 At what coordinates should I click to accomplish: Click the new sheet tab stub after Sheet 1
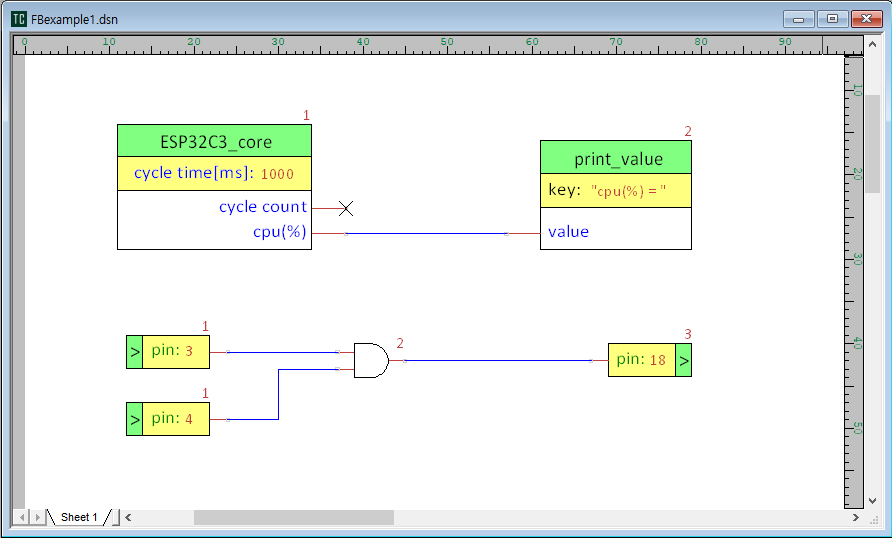[x=114, y=517]
